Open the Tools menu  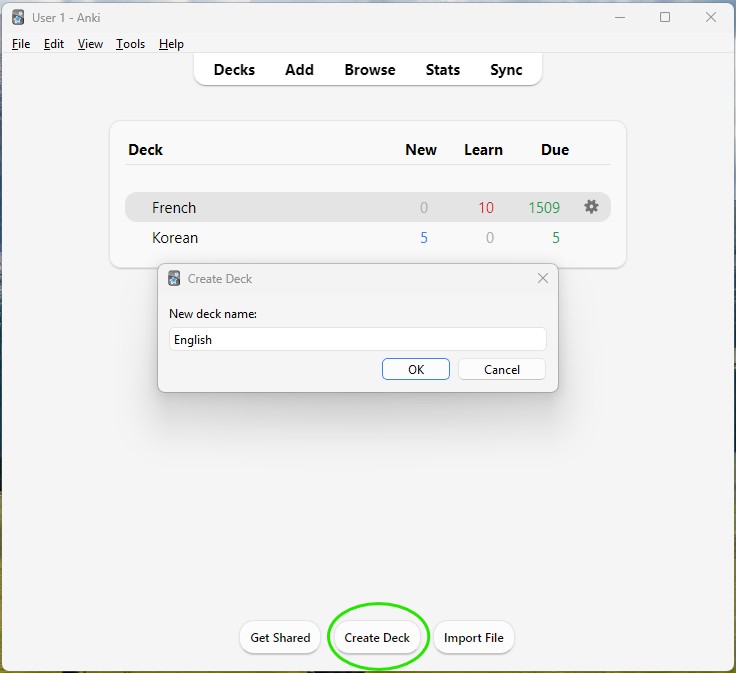pyautogui.click(x=130, y=44)
